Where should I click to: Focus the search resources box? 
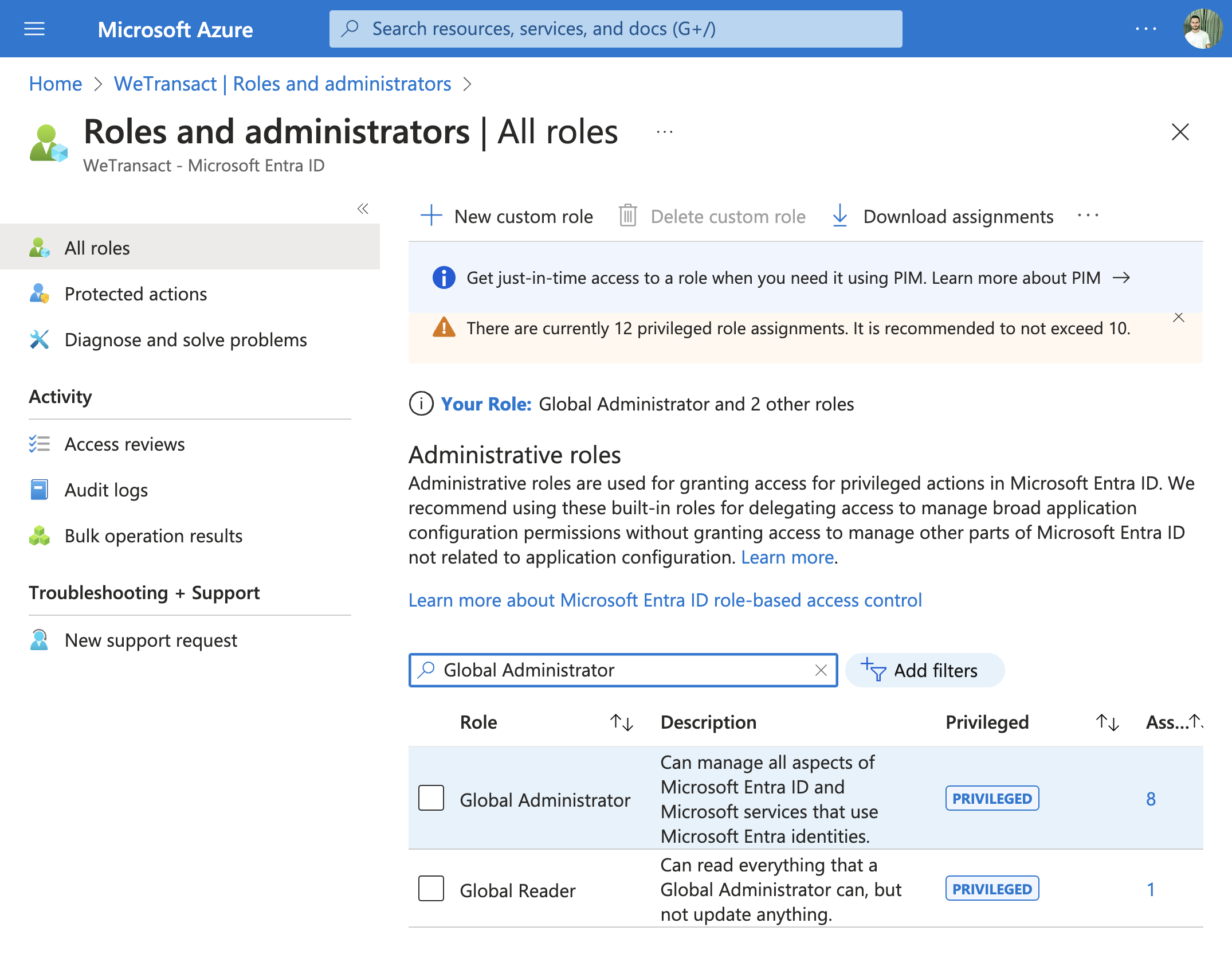615,29
